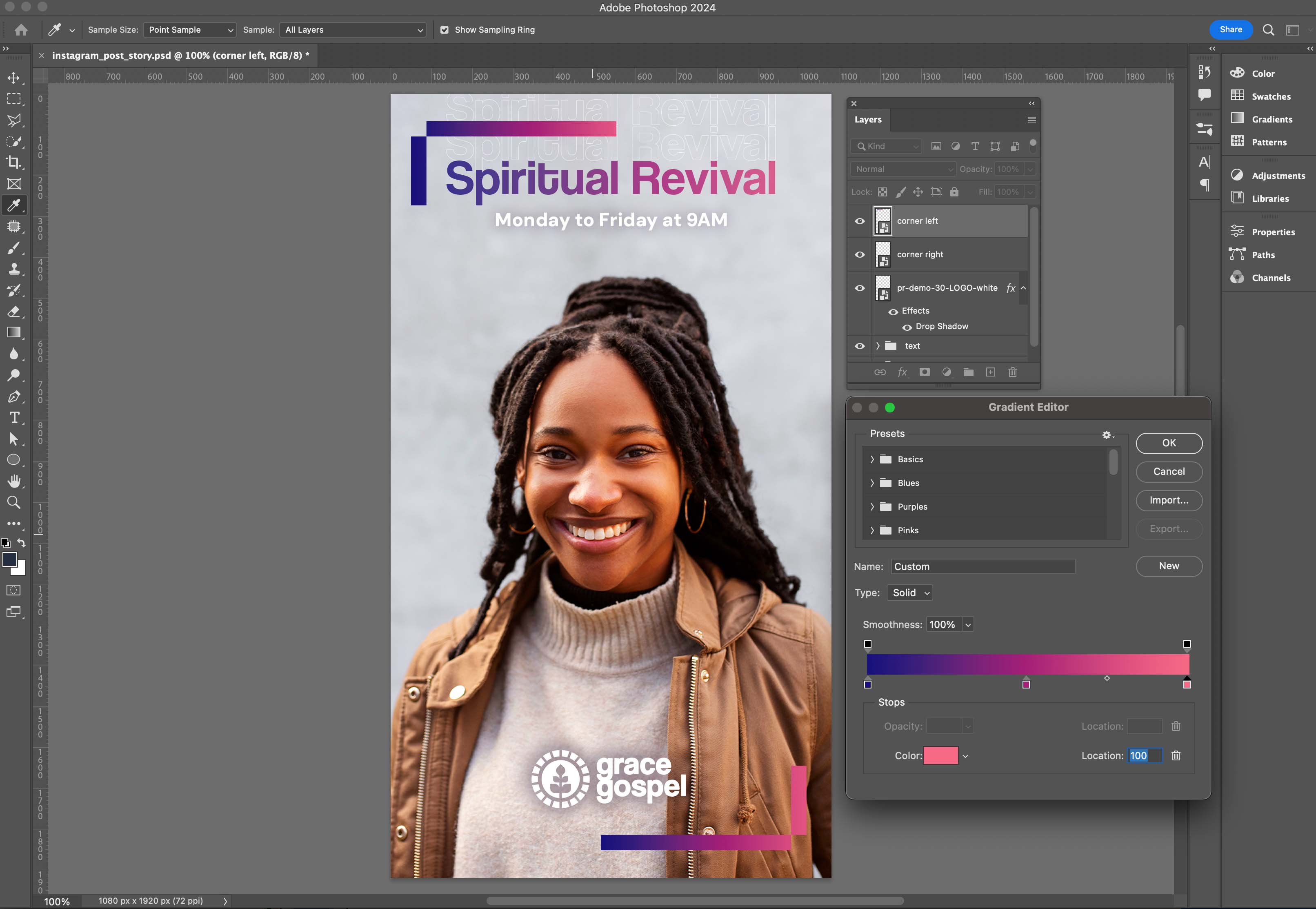Viewport: 1316px width, 909px height.
Task: Uncheck Show Sampling Ring checkbox
Action: (445, 30)
